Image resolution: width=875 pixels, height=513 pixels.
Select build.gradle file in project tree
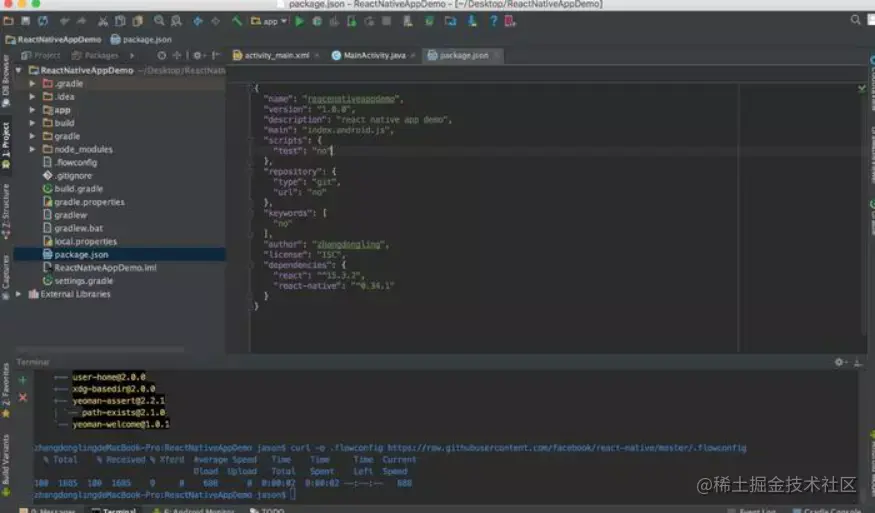[73, 189]
